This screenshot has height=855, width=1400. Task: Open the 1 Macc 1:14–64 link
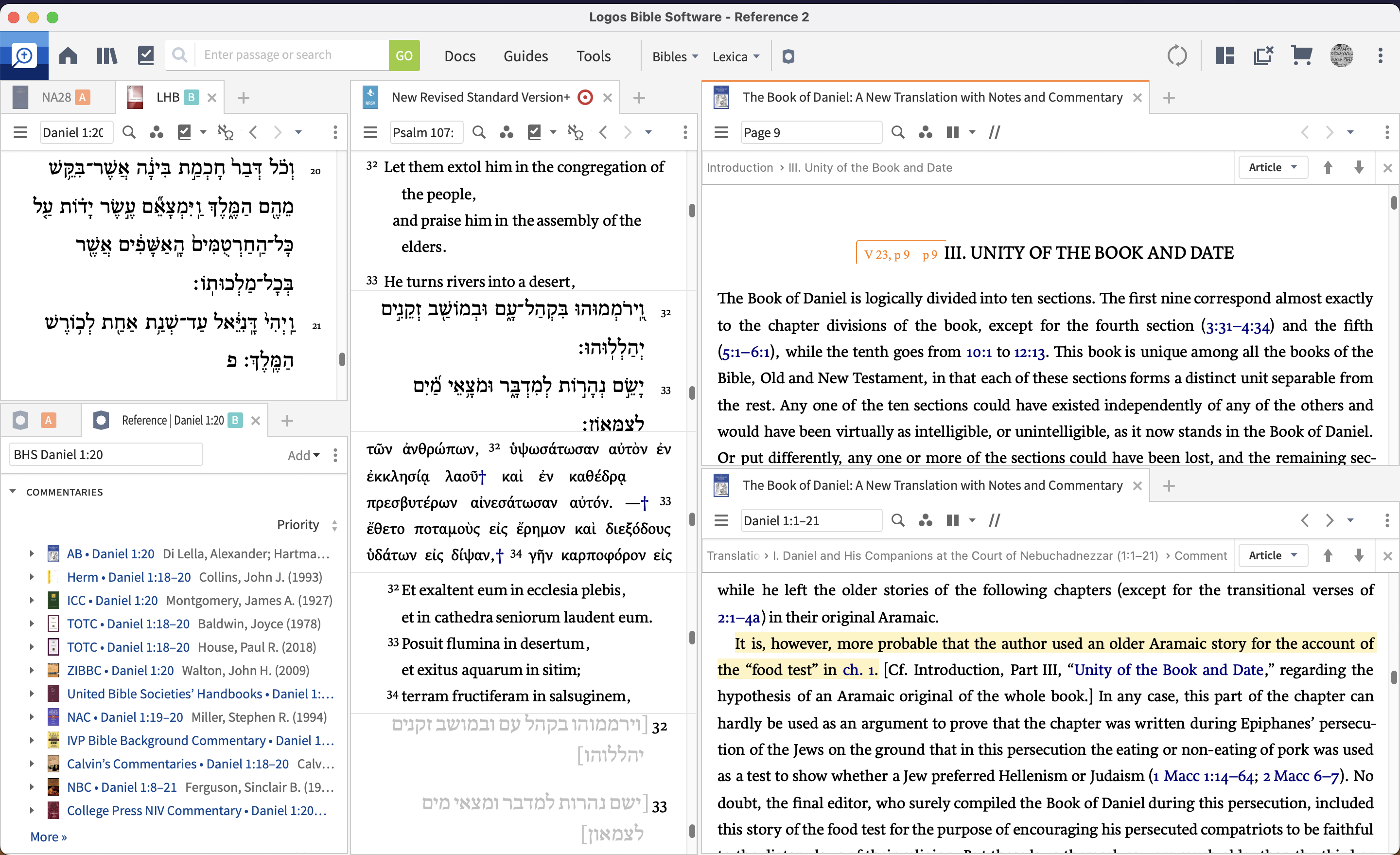tap(1204, 775)
